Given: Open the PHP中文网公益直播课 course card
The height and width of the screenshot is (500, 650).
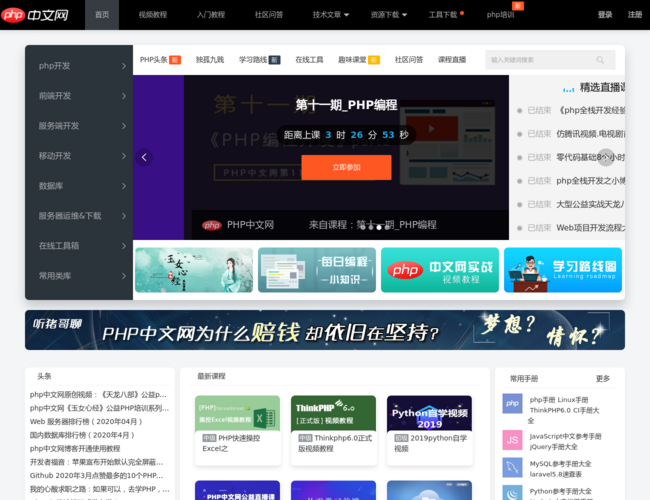Looking at the screenshot, I should point(238,490).
